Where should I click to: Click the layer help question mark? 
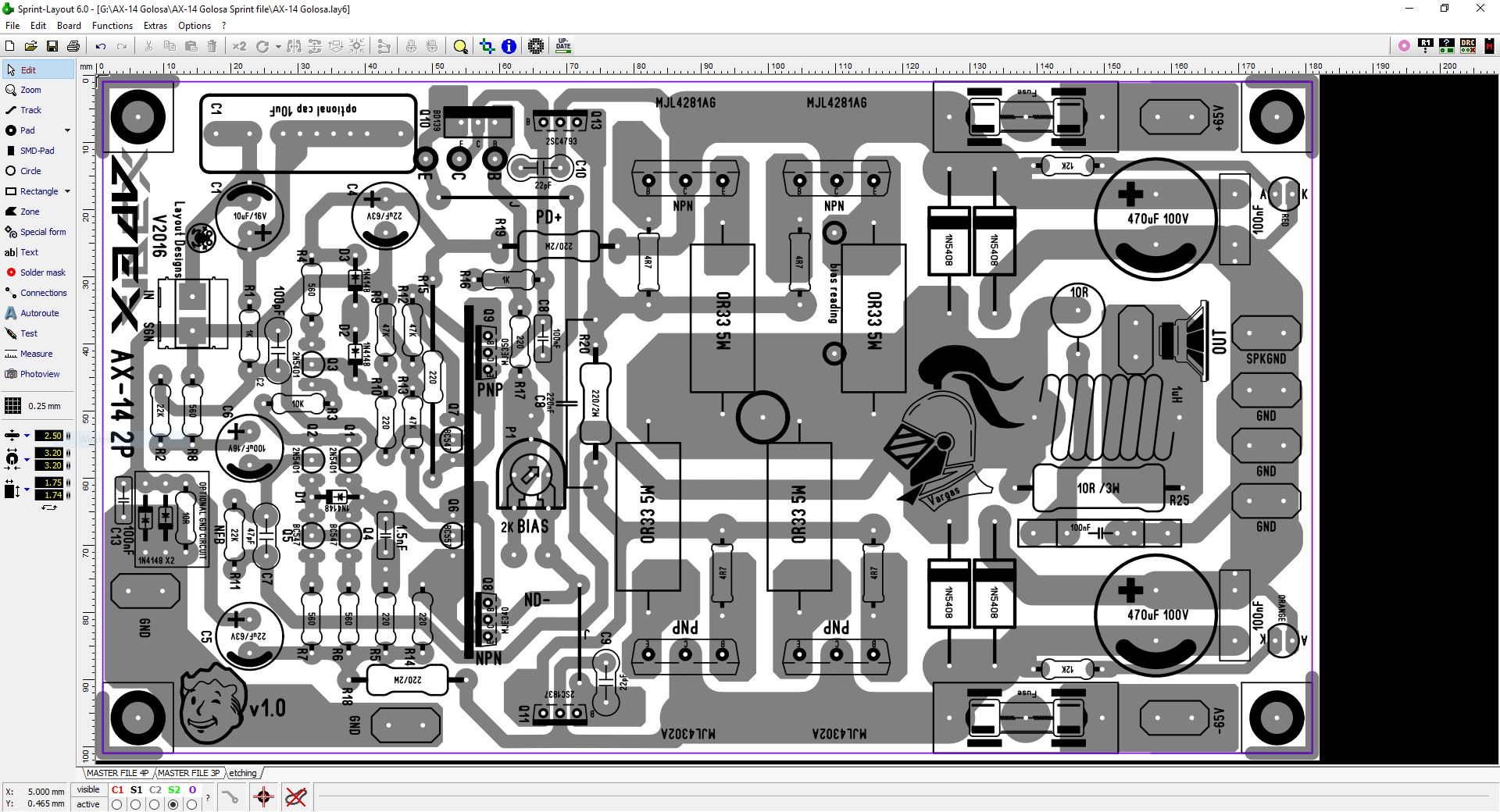207,798
